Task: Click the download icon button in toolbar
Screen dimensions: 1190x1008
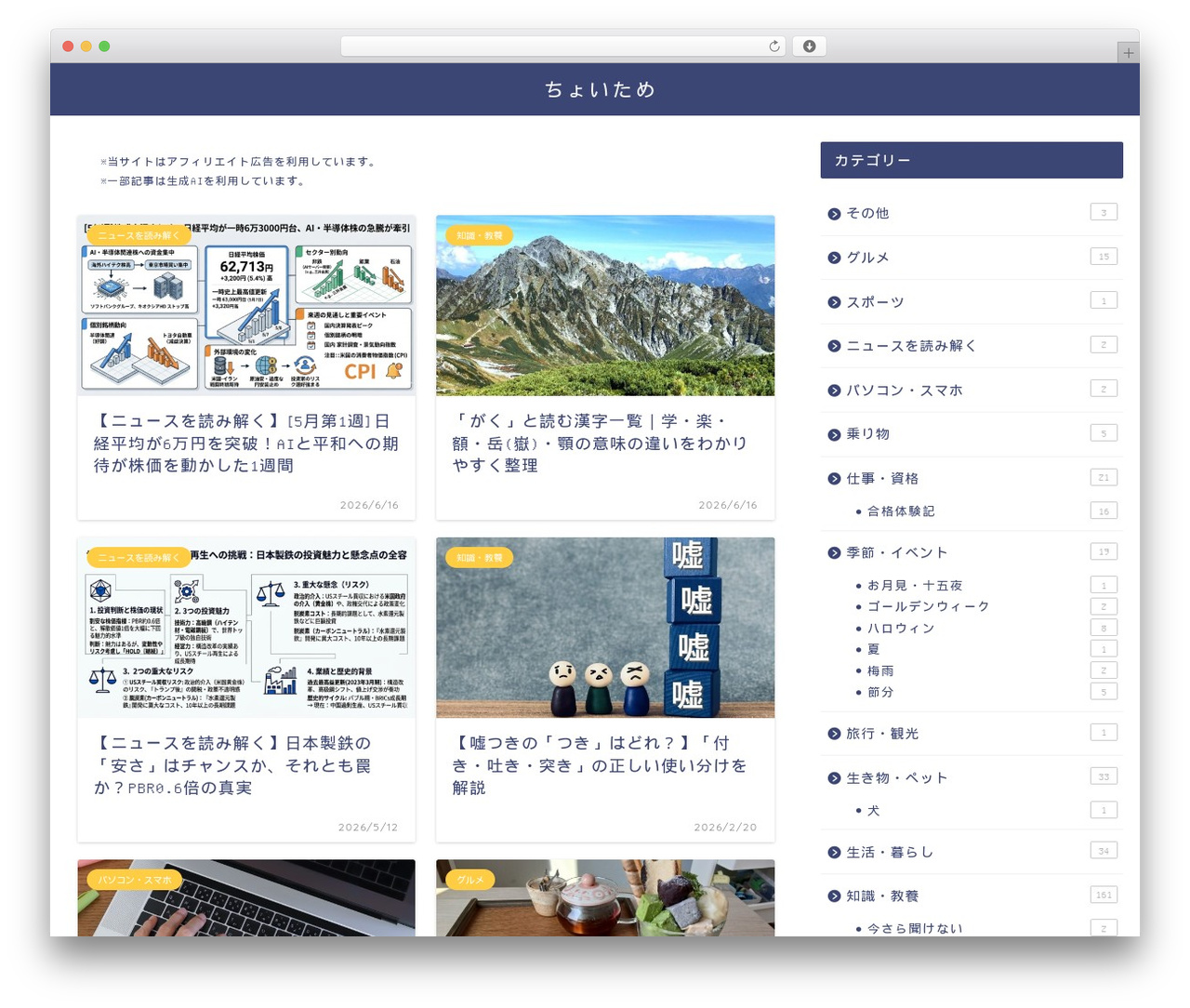Action: [809, 46]
